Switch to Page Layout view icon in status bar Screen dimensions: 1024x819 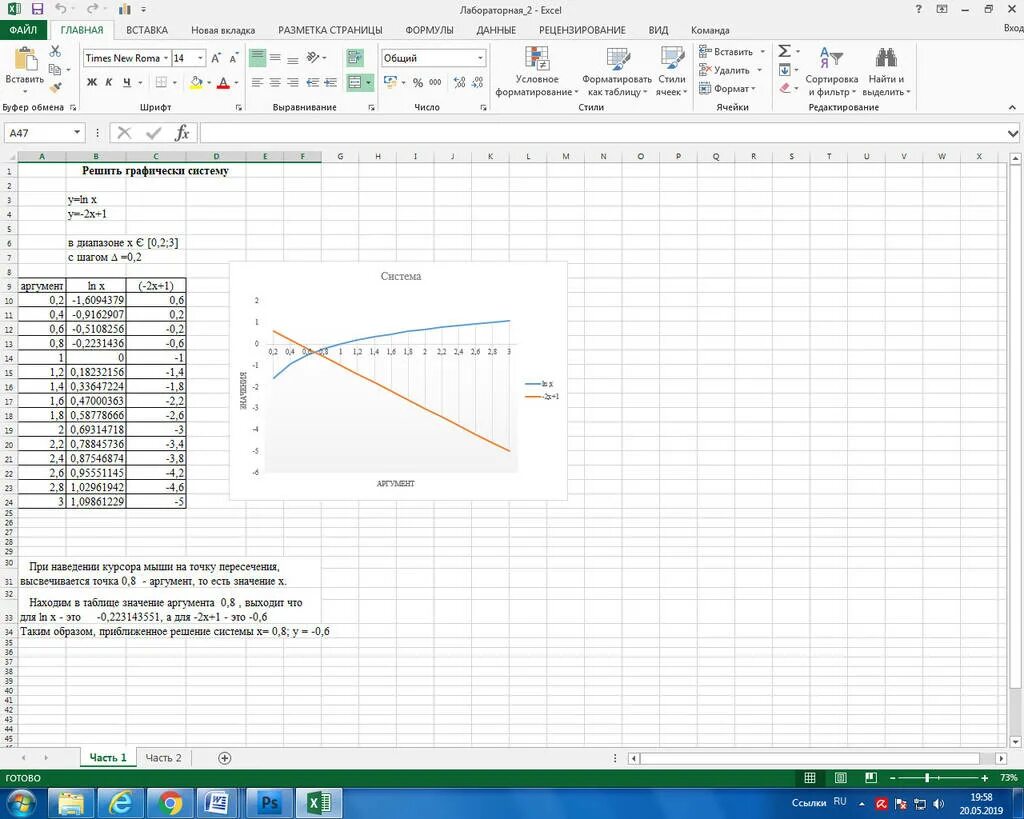tap(840, 778)
